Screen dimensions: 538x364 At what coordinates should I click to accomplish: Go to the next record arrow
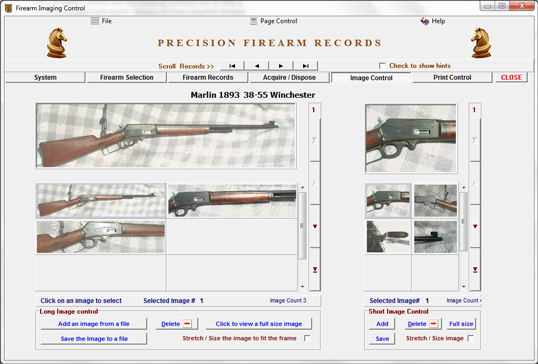click(281, 66)
